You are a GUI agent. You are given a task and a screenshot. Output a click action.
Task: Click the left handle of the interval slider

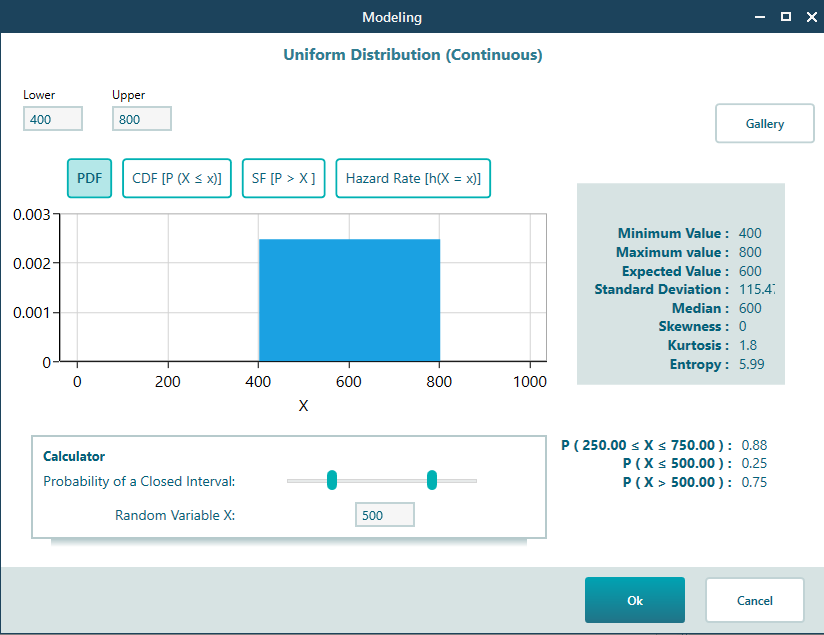[x=332, y=481]
